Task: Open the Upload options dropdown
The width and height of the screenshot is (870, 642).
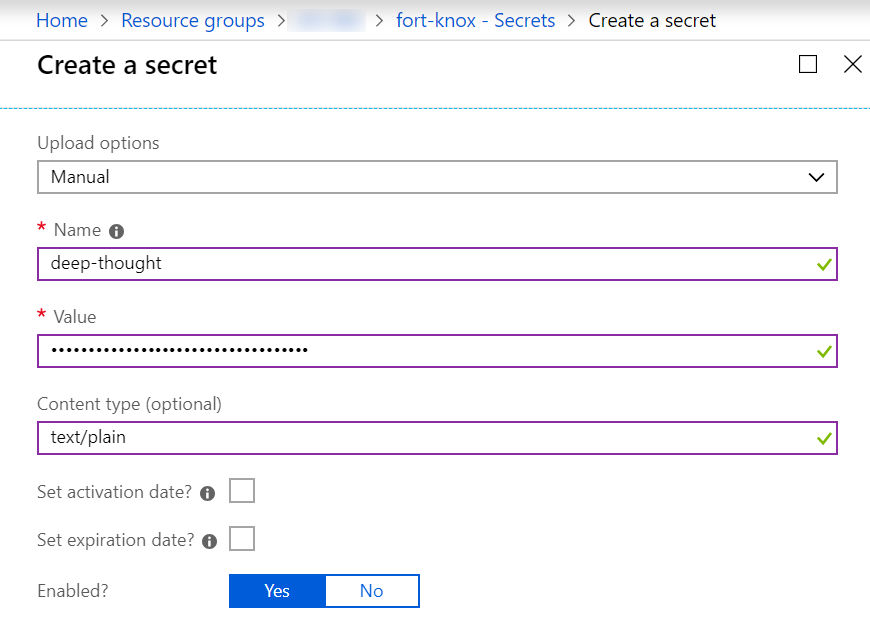Action: tap(436, 177)
